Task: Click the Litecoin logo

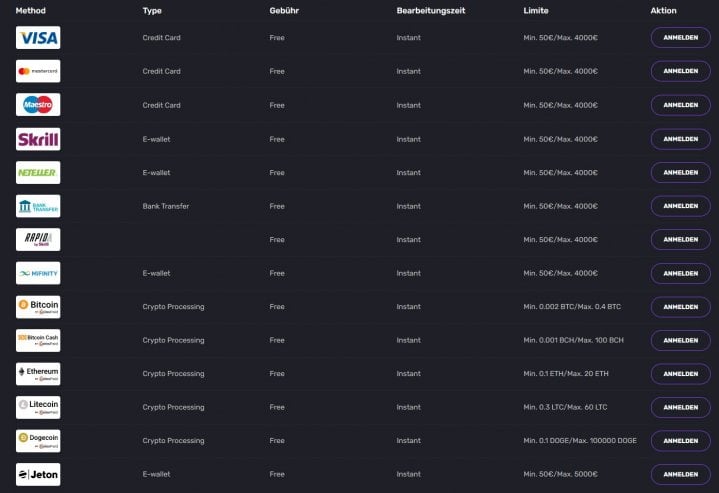Action: coord(38,407)
